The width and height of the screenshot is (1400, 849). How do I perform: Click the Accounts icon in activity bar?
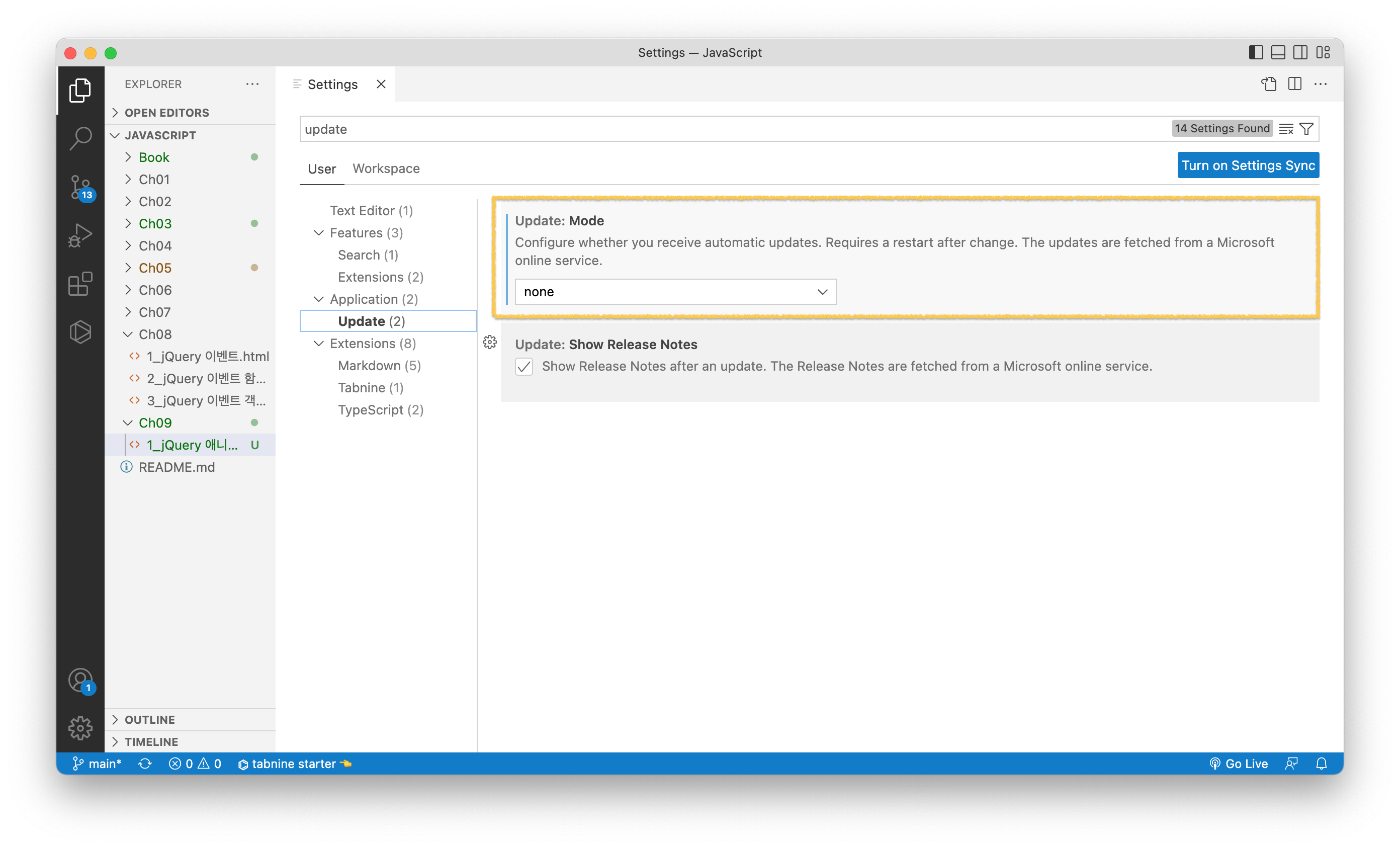80,680
